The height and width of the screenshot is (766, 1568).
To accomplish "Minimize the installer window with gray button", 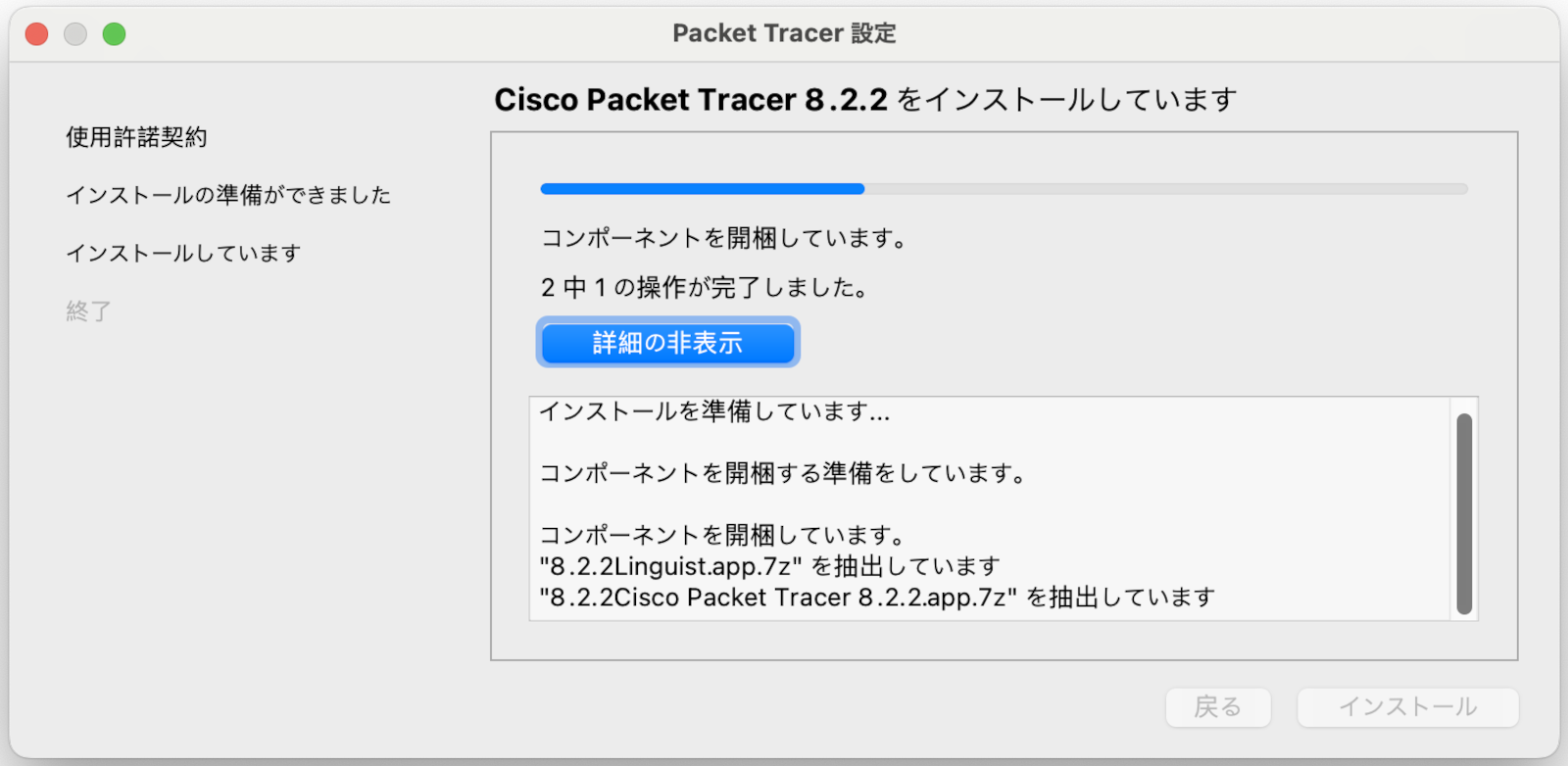I will 75,34.
